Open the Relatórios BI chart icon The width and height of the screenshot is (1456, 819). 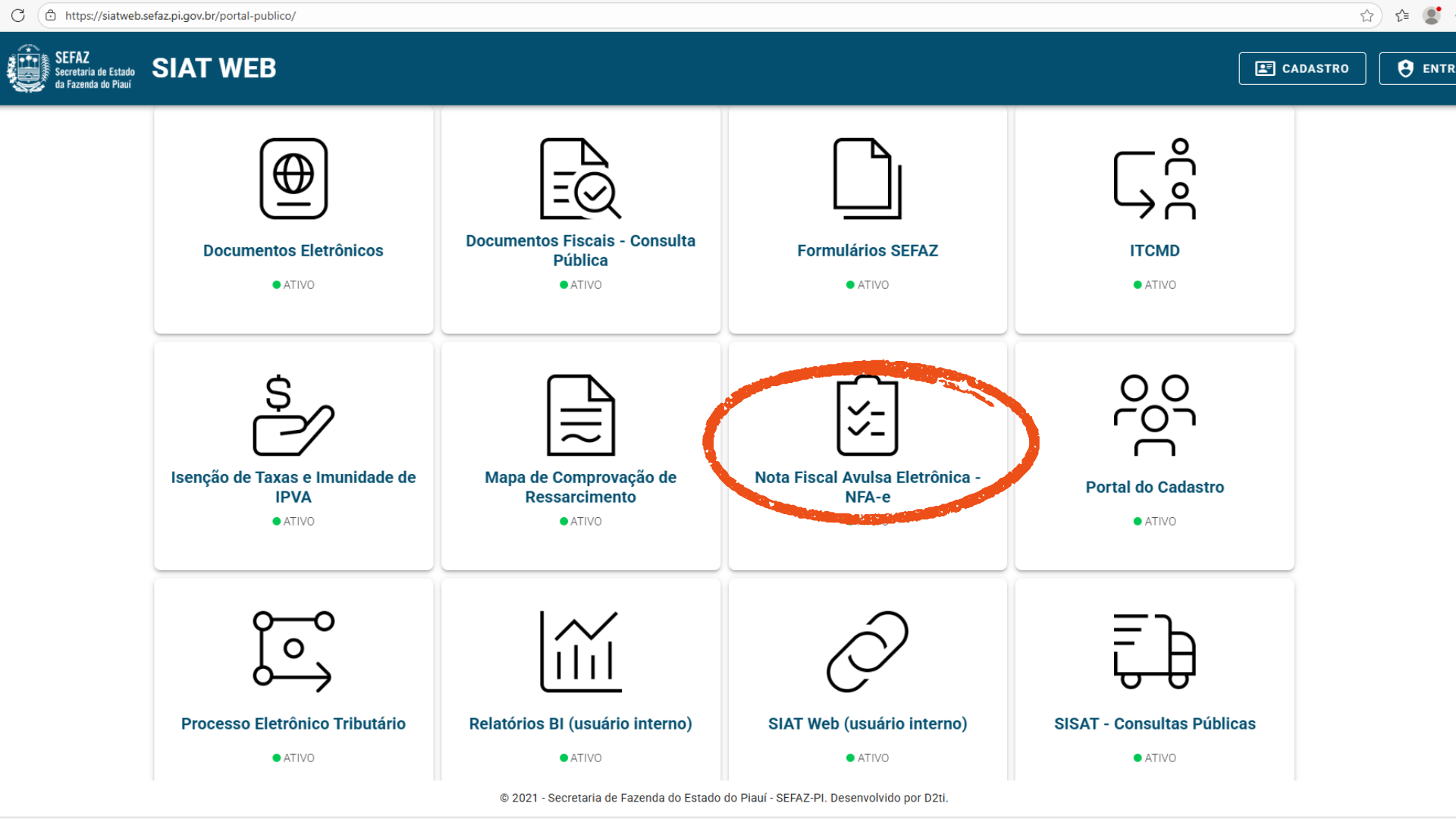580,651
